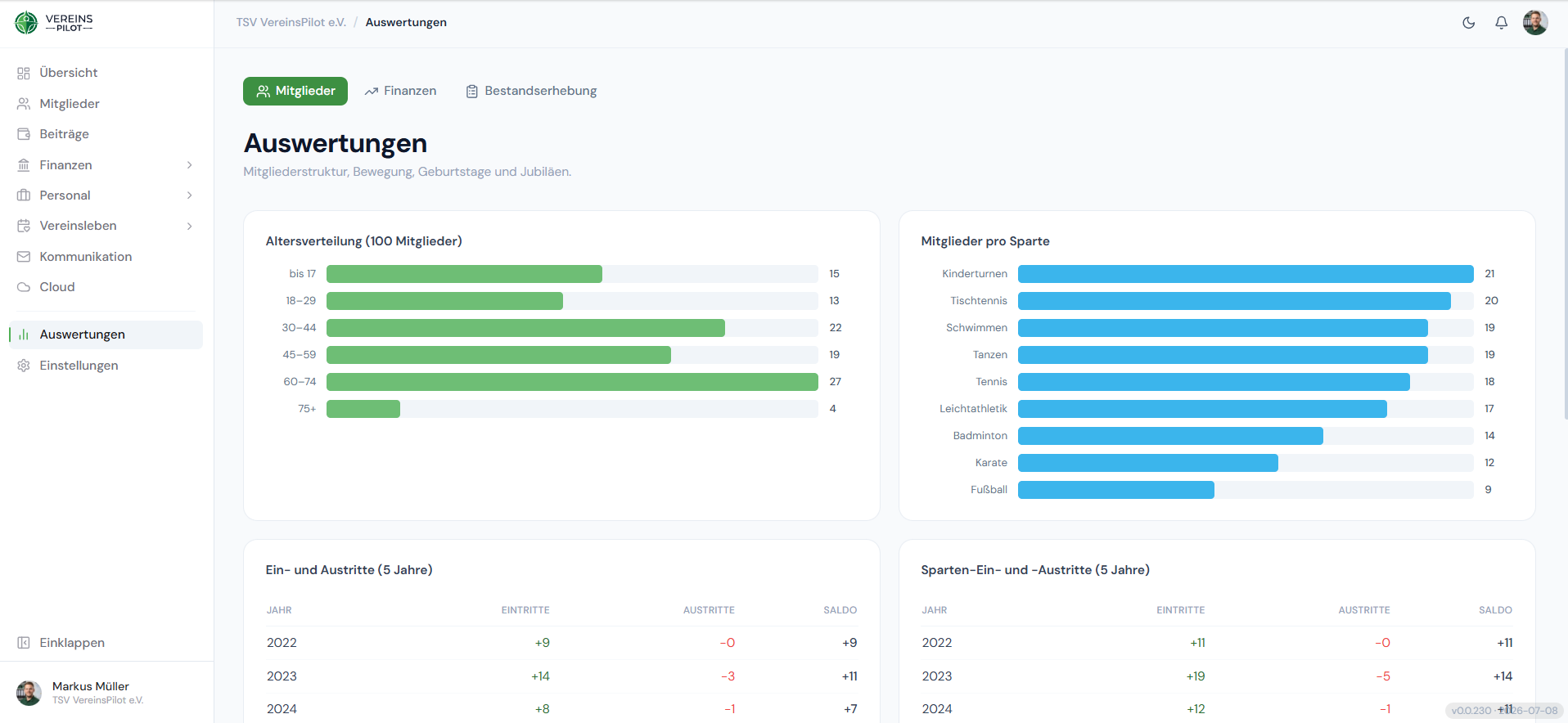Image resolution: width=1568 pixels, height=723 pixels.
Task: Click Personal briefcase icon
Action: (x=24, y=195)
